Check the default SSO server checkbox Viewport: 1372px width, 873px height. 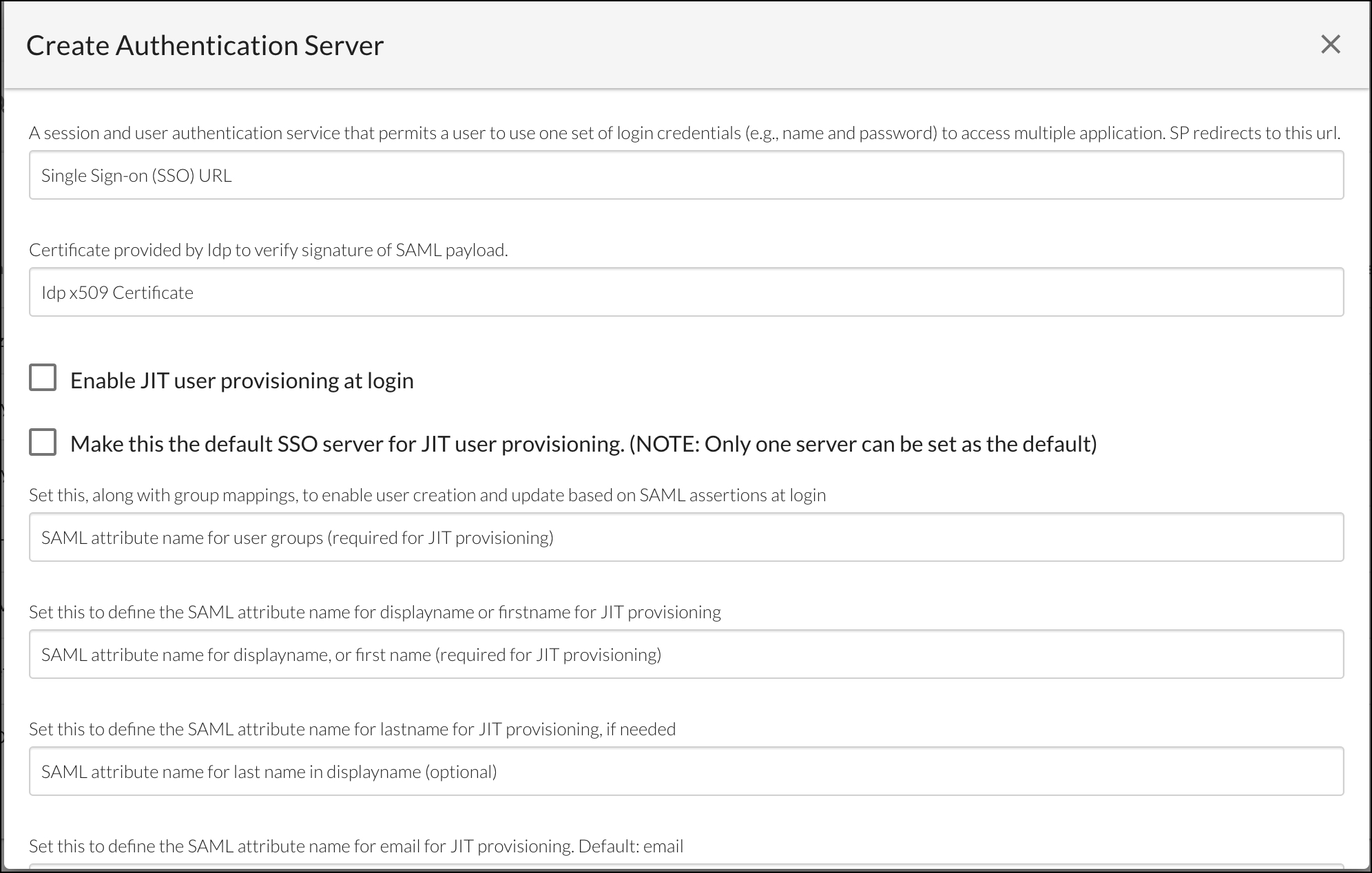coord(43,442)
